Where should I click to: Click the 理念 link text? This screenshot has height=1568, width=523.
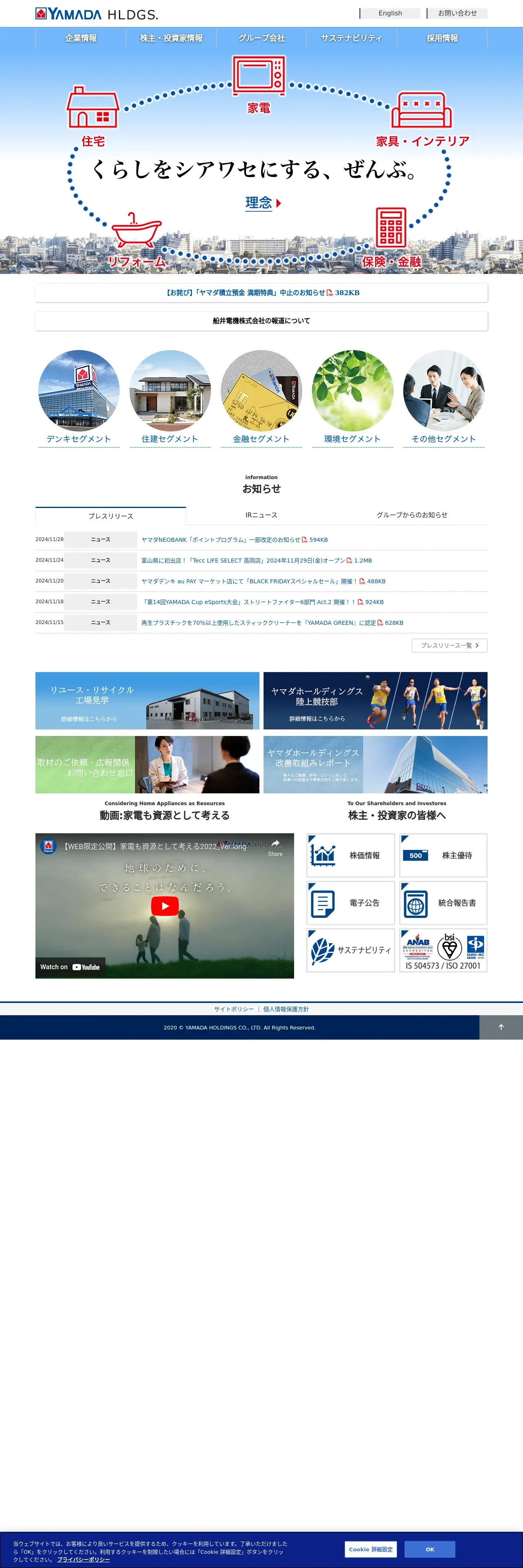click(x=259, y=203)
